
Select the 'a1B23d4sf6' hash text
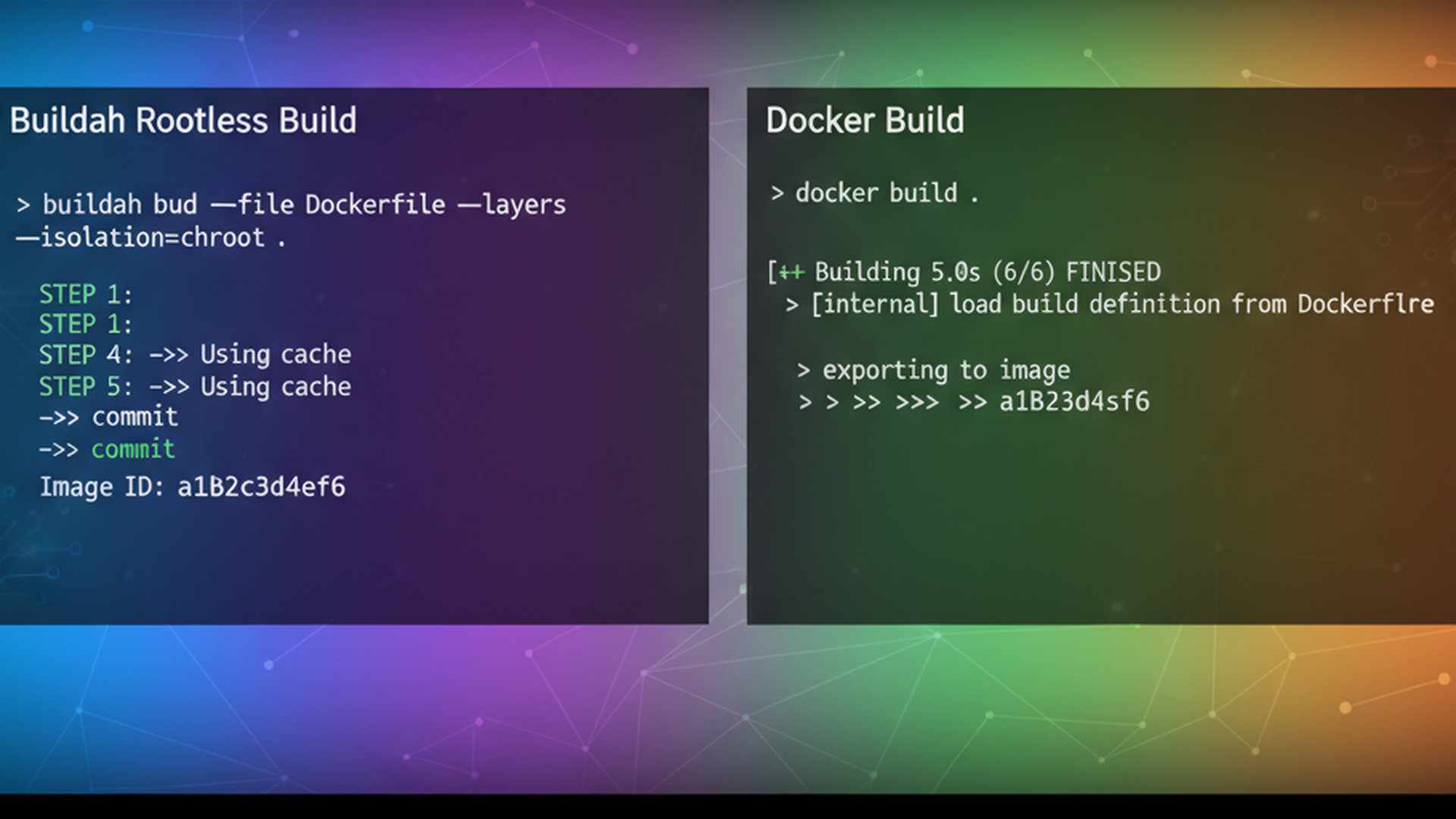pos(1075,402)
